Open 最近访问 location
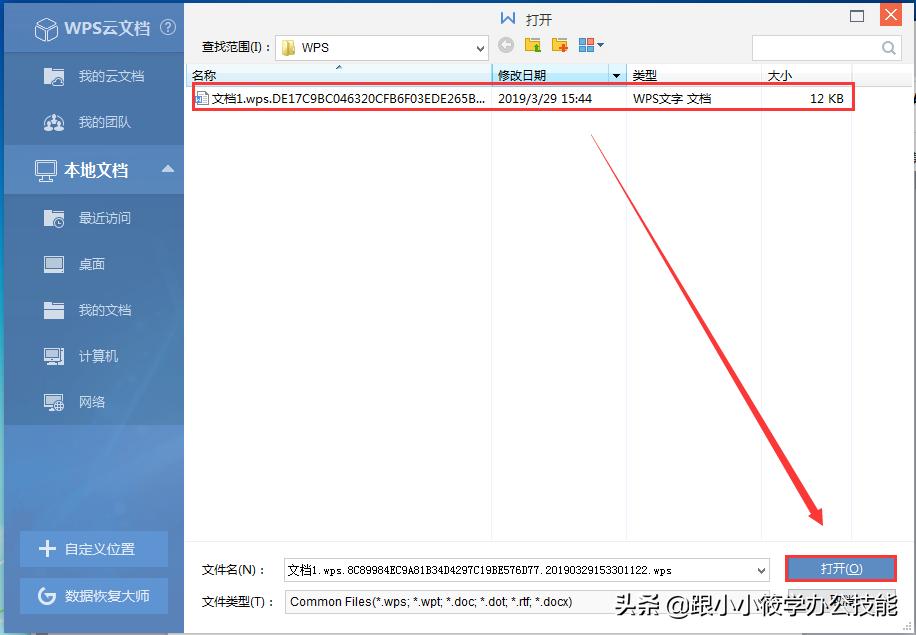 [95, 218]
